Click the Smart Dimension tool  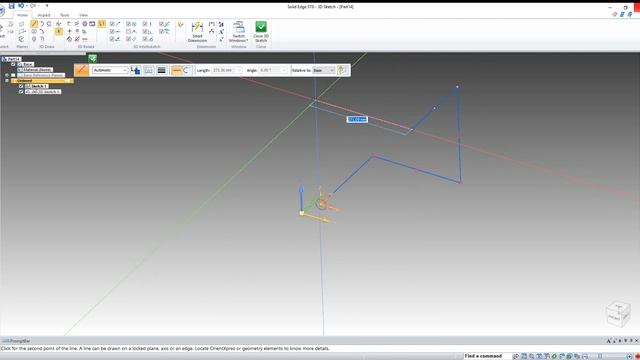pos(197,32)
